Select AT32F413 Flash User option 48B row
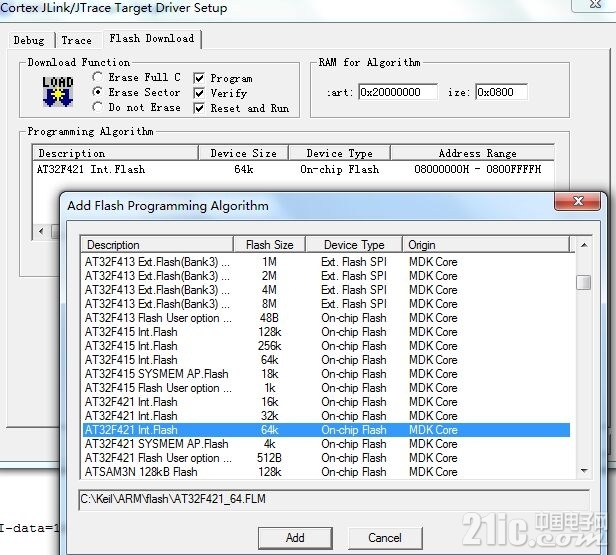This screenshot has height=555, width=616. (326, 318)
